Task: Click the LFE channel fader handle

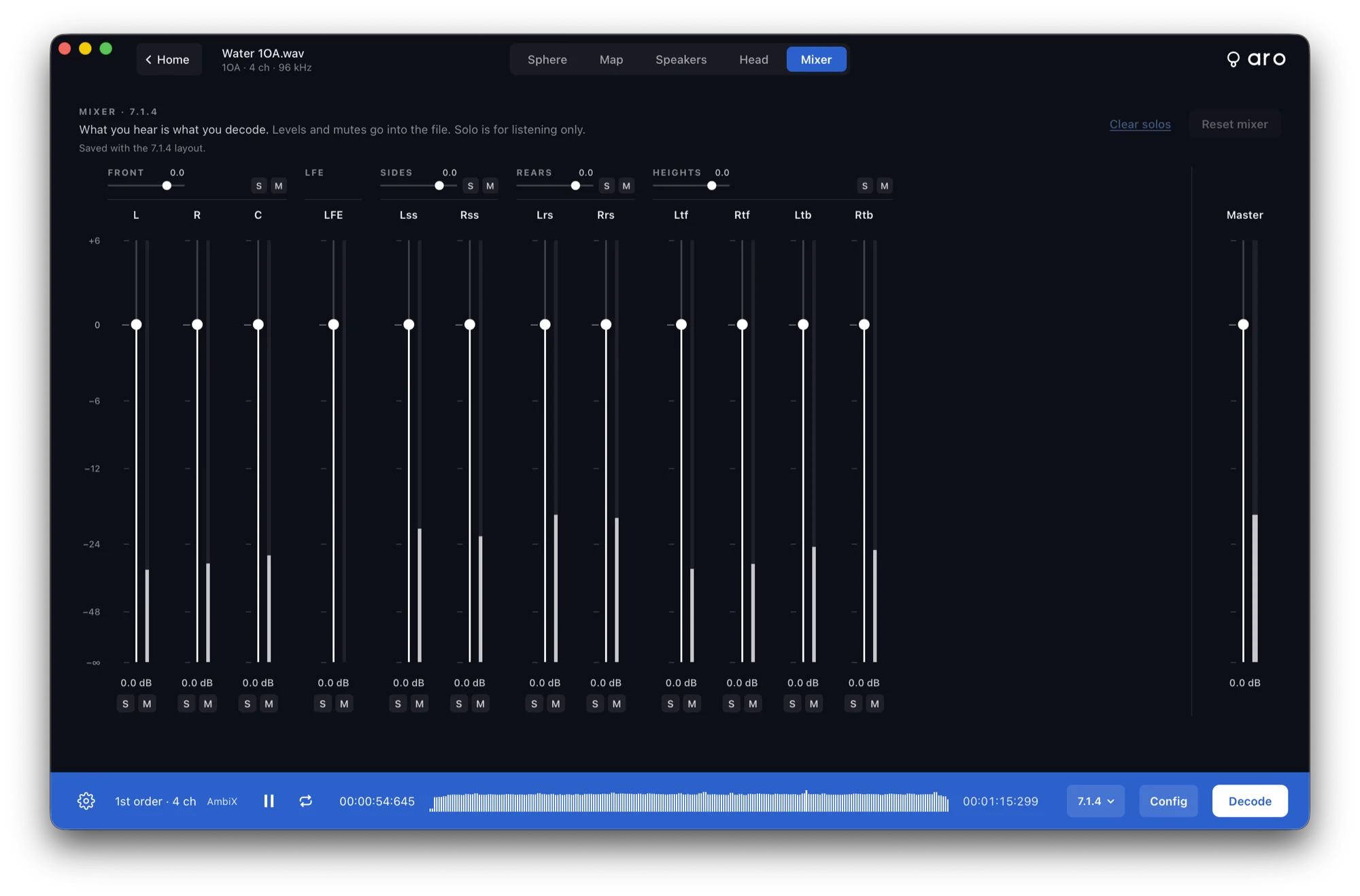Action: tap(333, 324)
